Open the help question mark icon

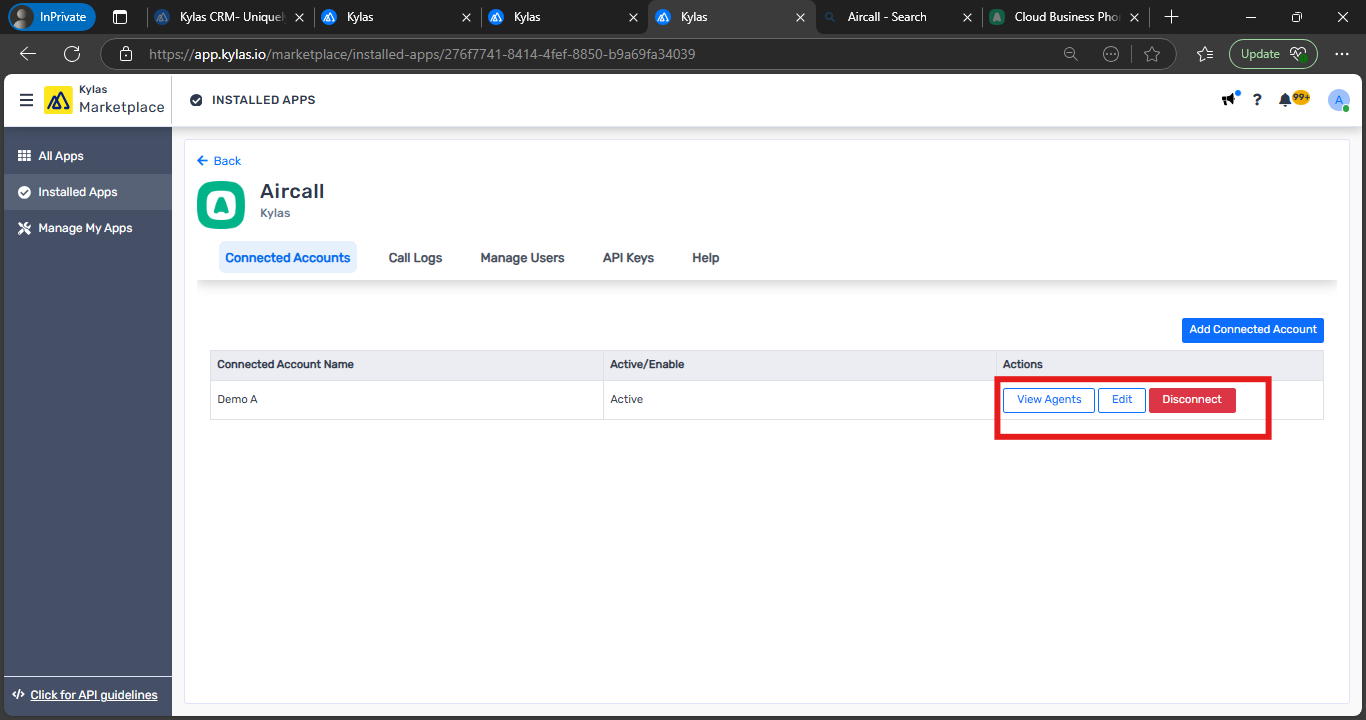[1257, 100]
